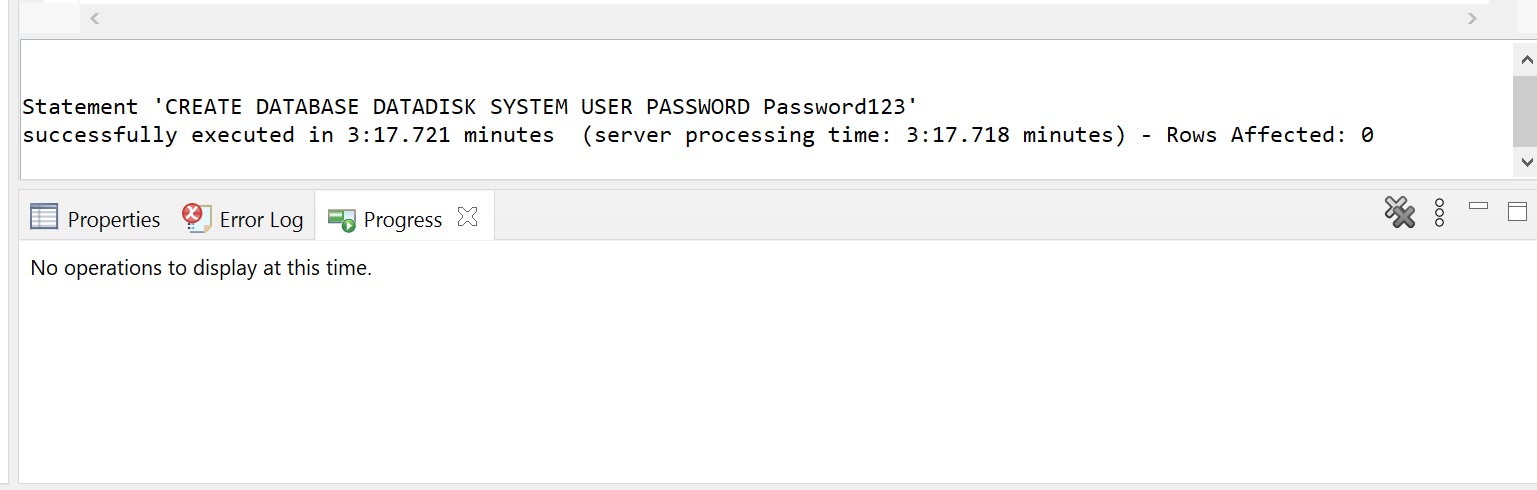The height and width of the screenshot is (490, 1537).
Task: Click the Error Log red X icon
Action: [x=196, y=218]
